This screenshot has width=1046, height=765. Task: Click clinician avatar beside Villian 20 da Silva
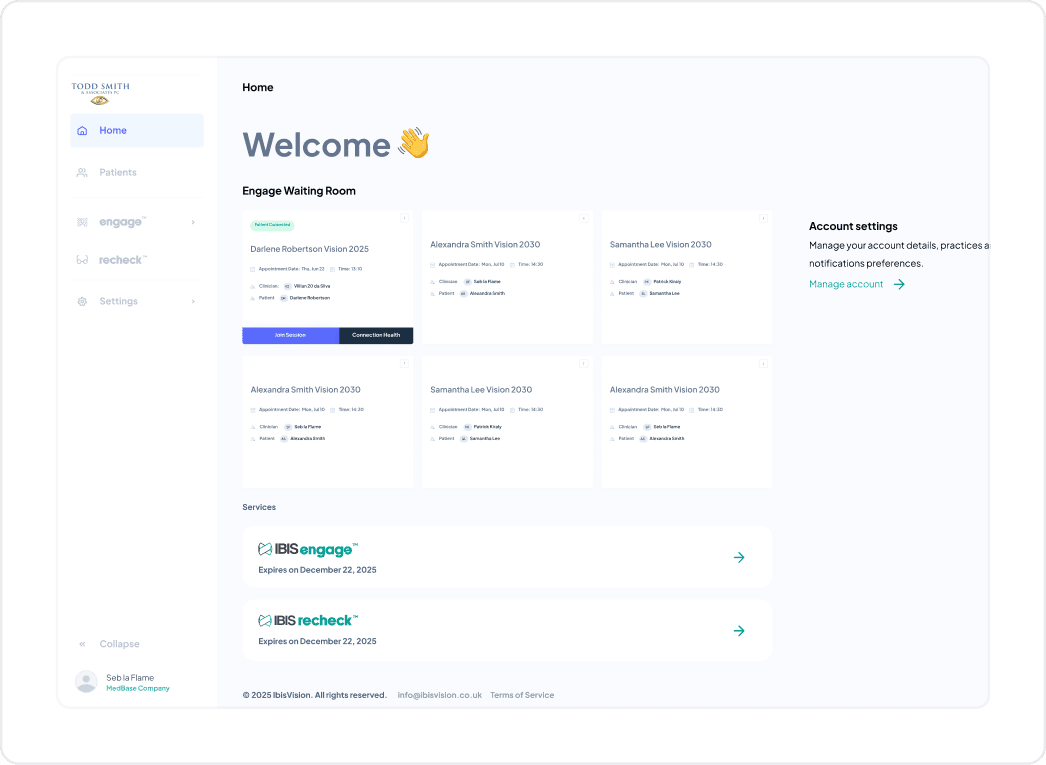coord(288,286)
